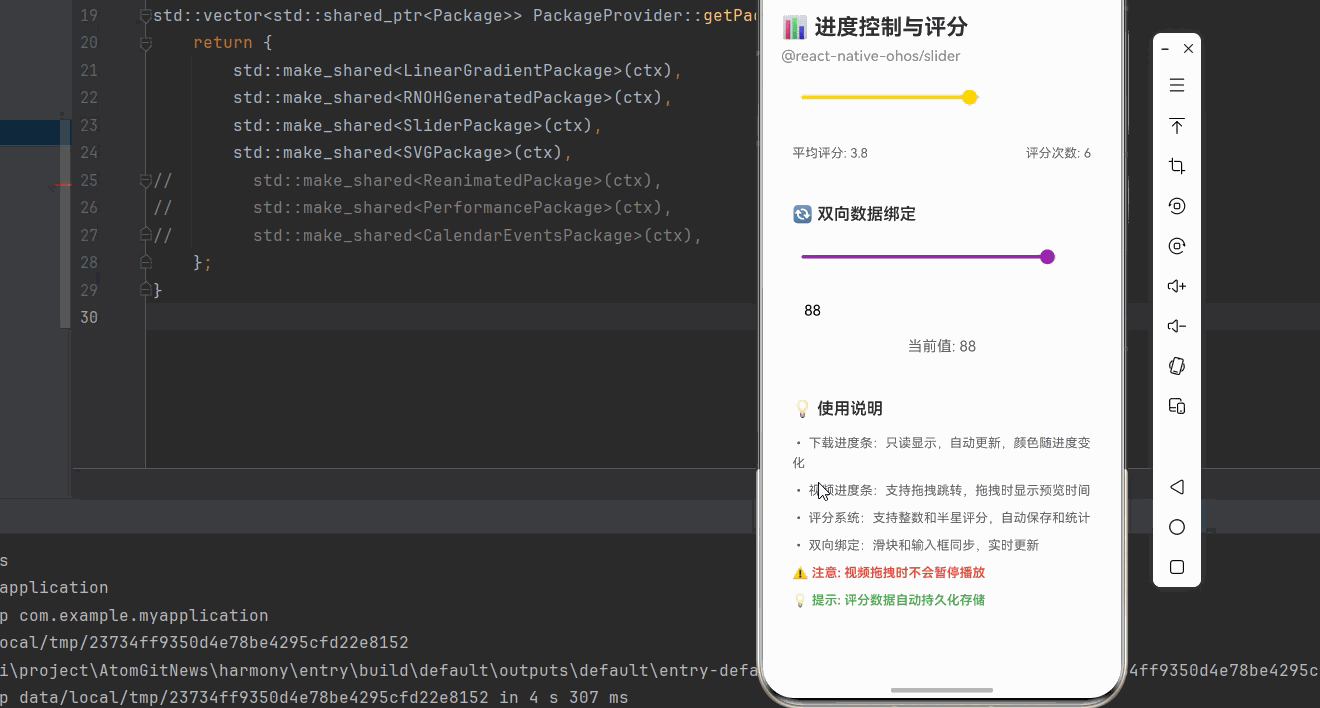1320x708 pixels.
Task: Click line number 23 in gutter
Action: pyautogui.click(x=89, y=125)
